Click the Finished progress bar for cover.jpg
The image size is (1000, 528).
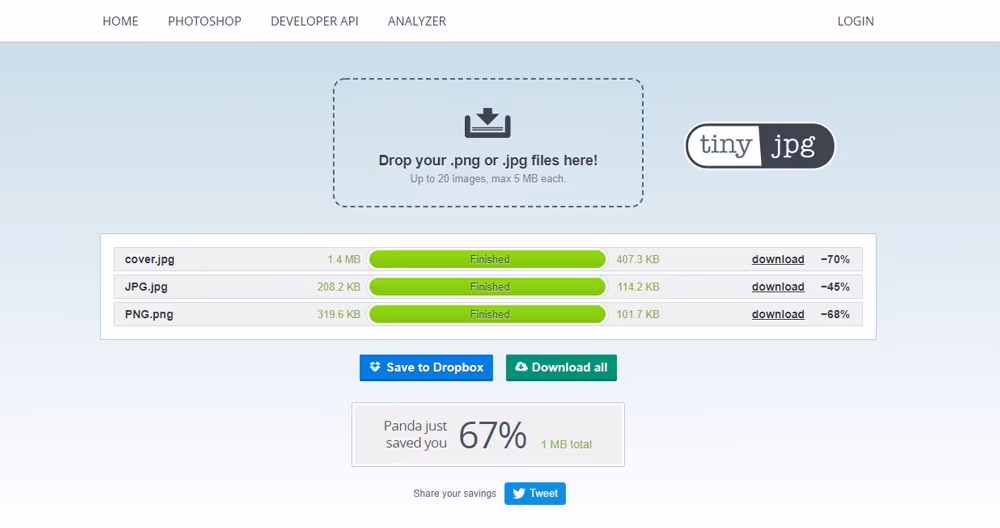click(487, 260)
